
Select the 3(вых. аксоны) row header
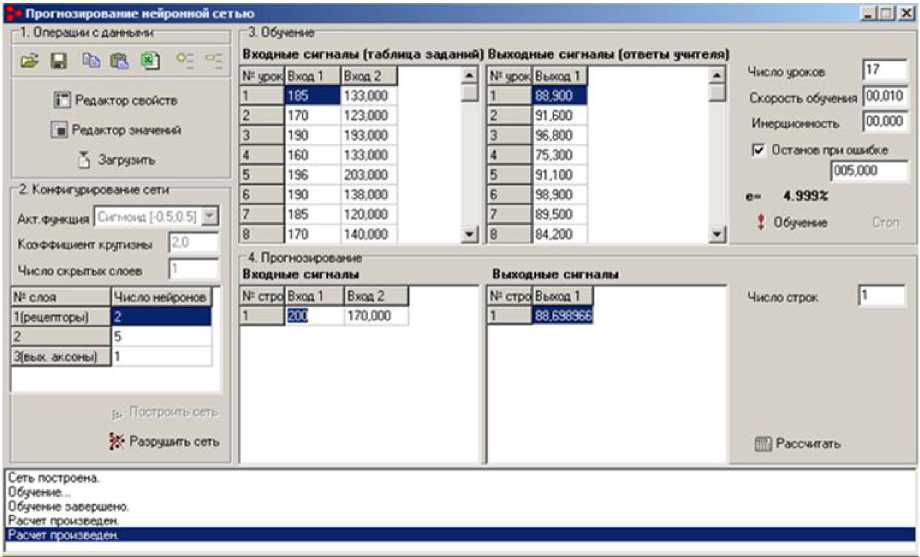(x=60, y=356)
